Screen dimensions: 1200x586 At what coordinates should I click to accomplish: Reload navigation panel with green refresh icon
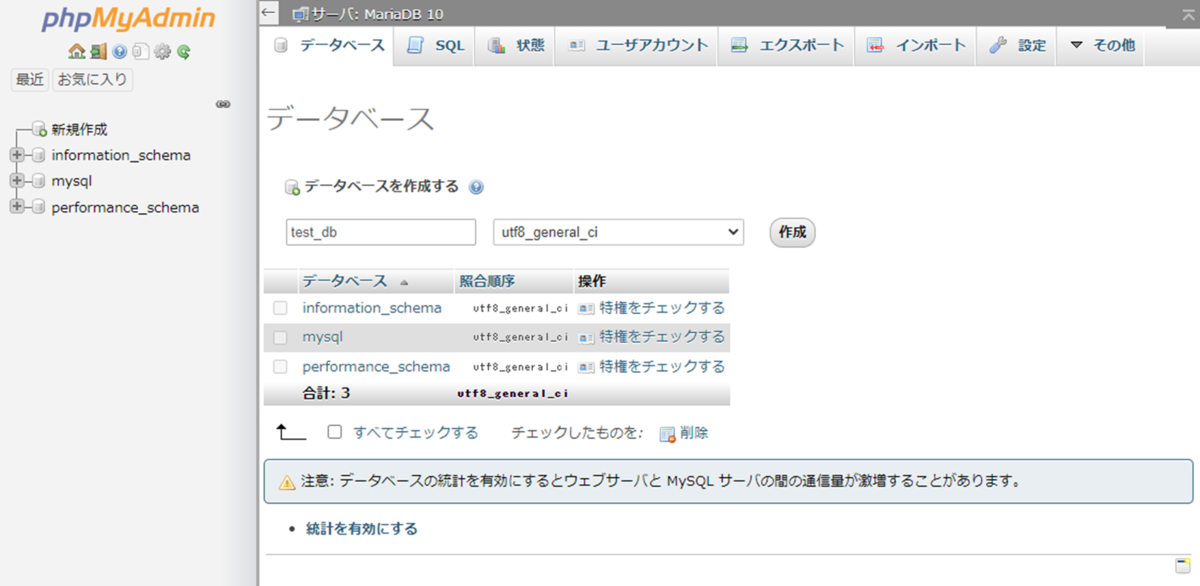pos(183,52)
